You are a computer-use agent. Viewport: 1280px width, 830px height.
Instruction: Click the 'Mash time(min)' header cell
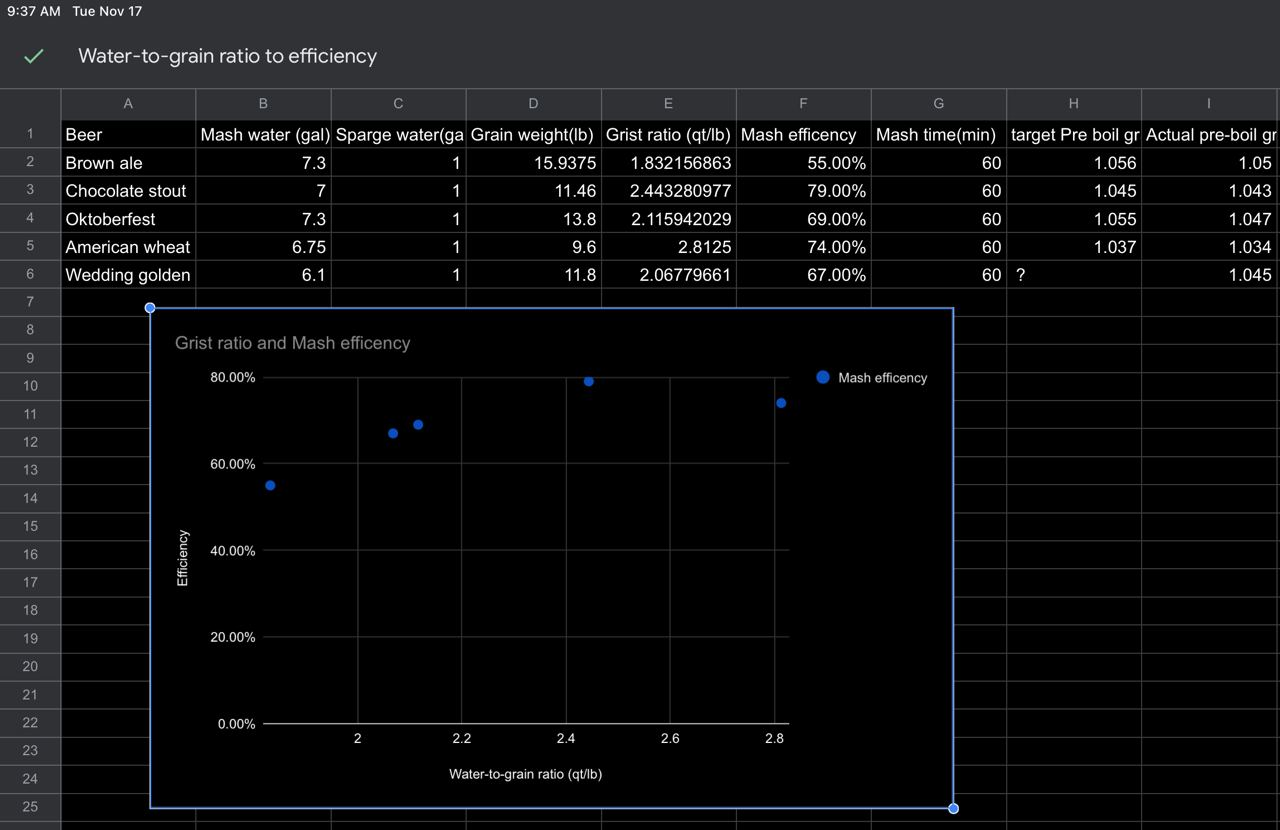coord(938,134)
